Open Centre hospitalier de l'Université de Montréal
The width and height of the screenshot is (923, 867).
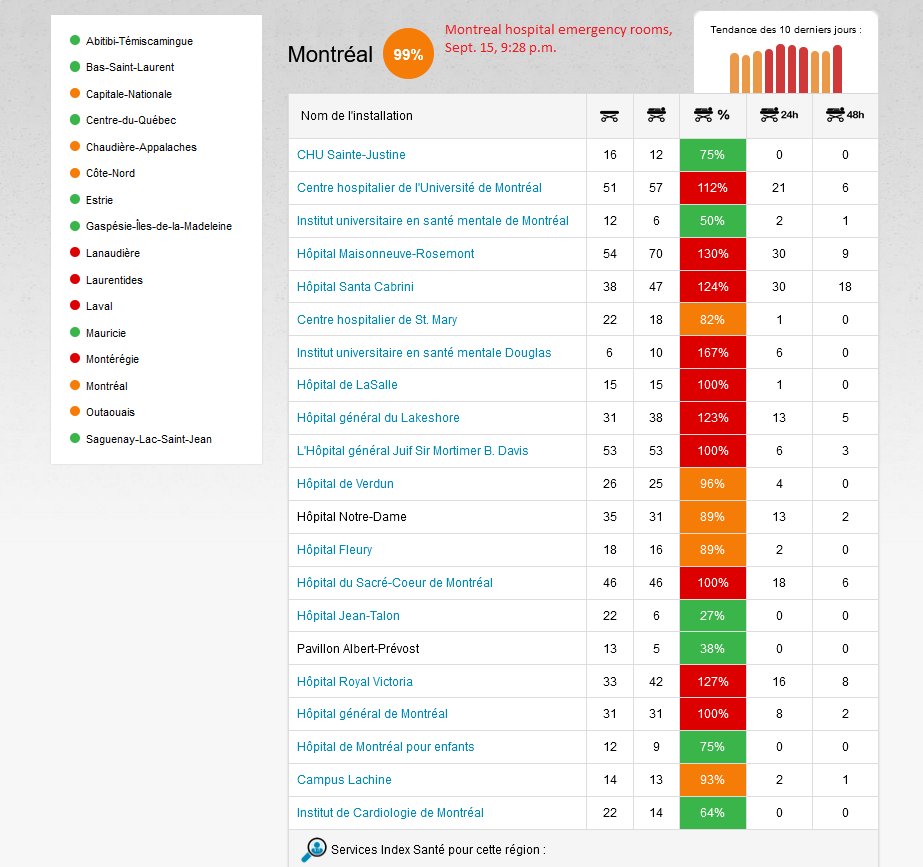(x=419, y=188)
